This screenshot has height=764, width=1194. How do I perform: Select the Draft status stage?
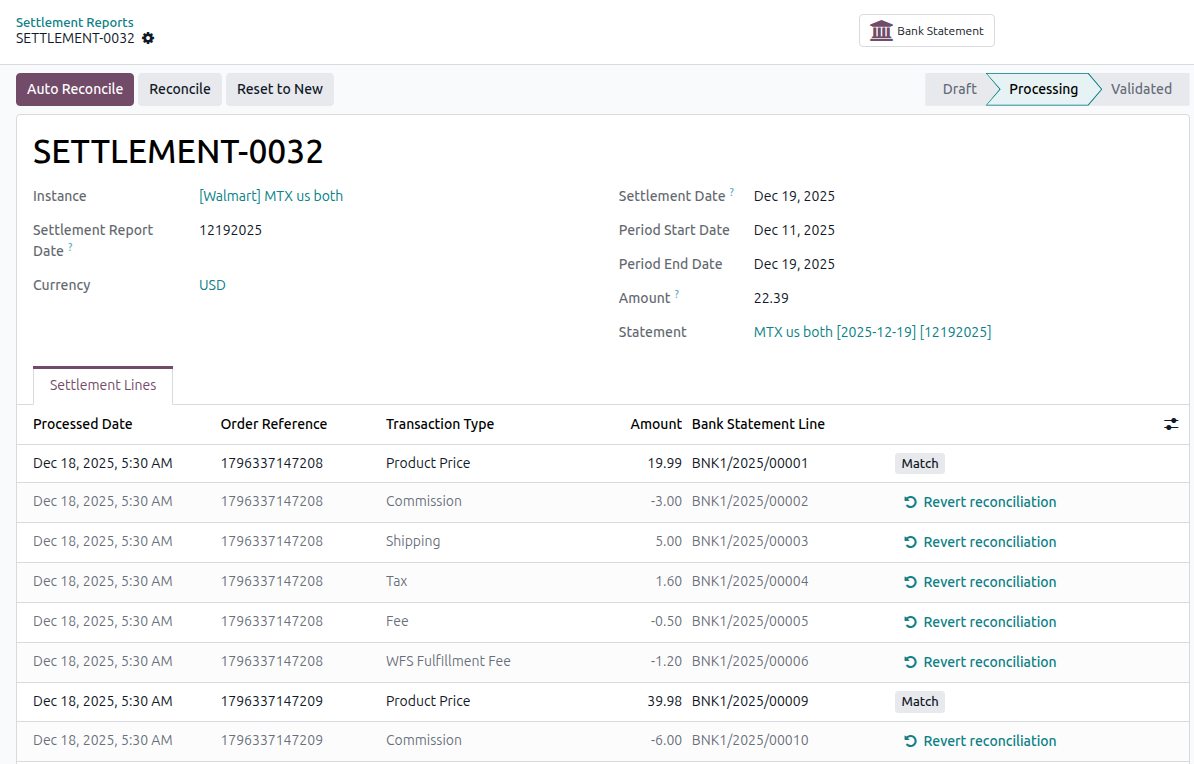pyautogui.click(x=959, y=89)
